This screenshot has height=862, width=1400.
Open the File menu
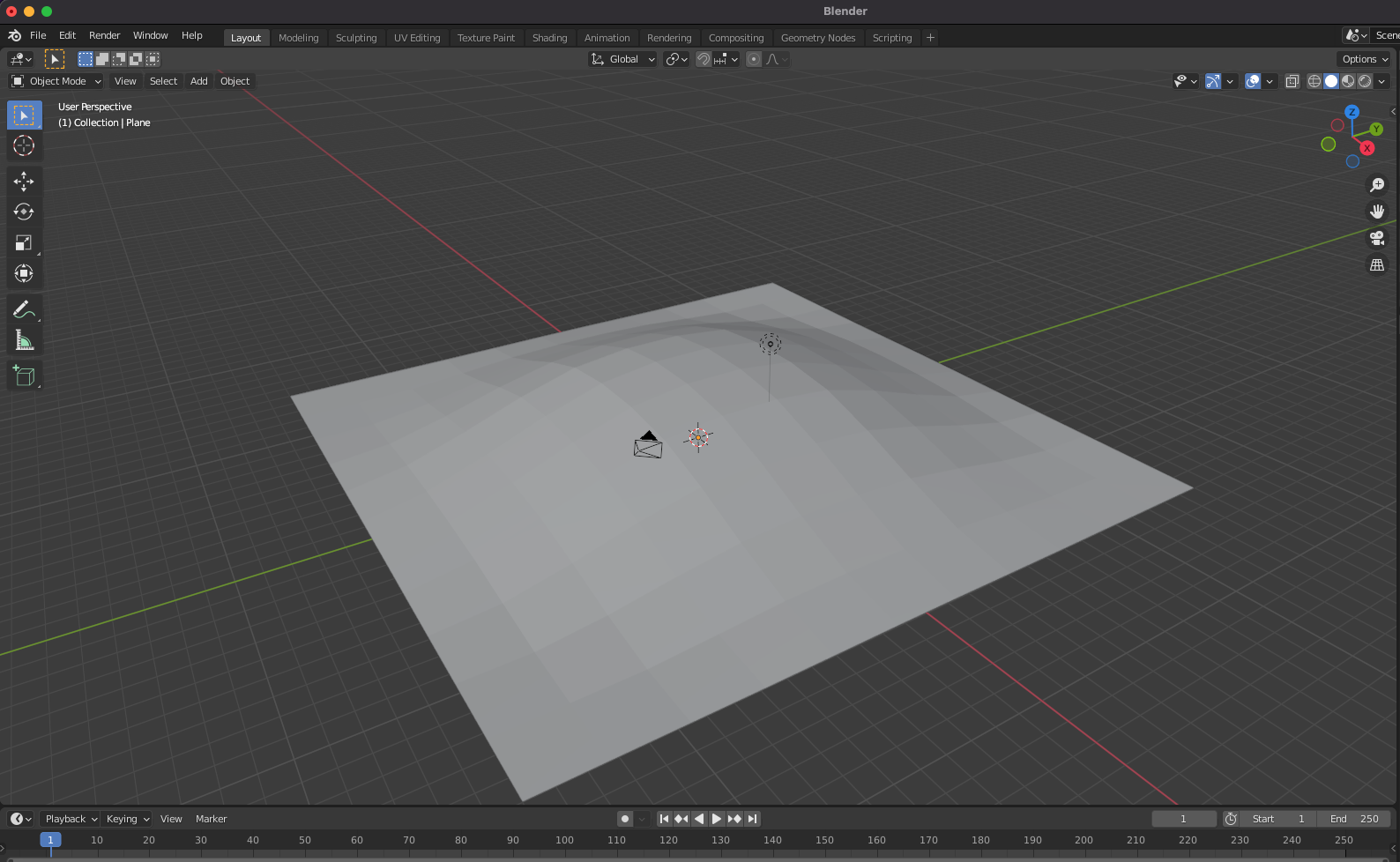[38, 35]
